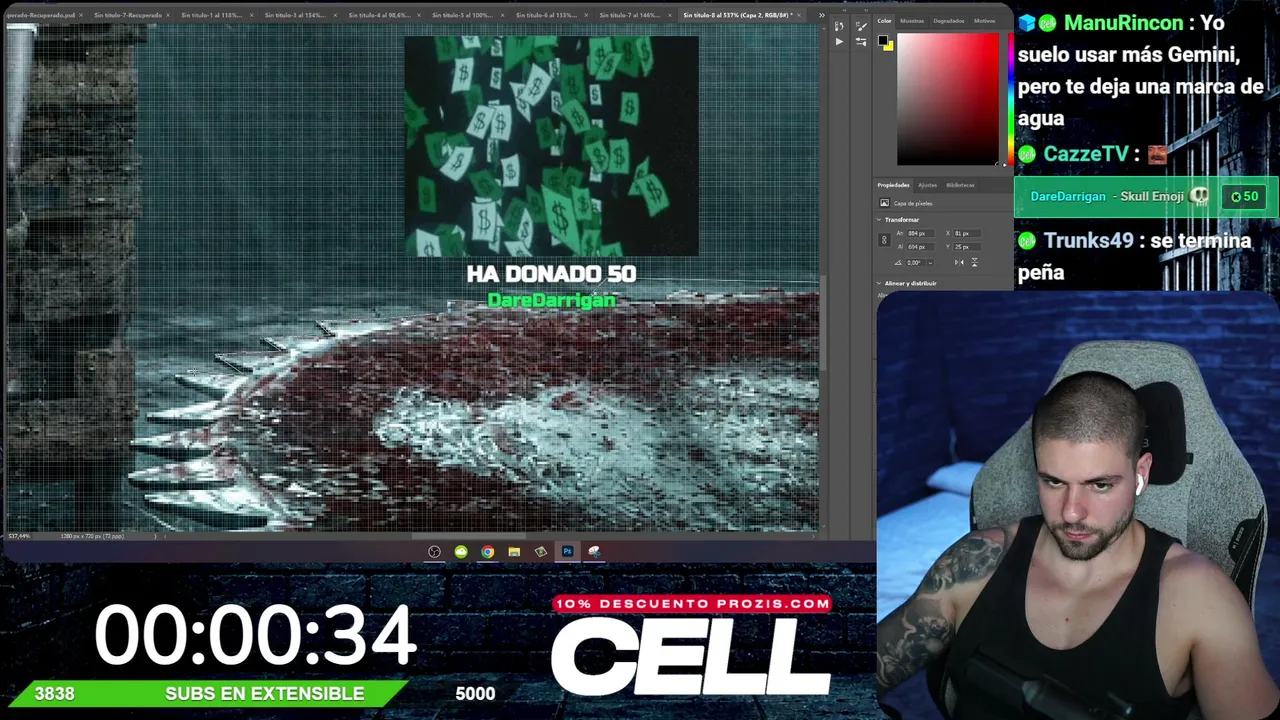
Task: Open the Brush Settings panel icon
Action: click(x=862, y=26)
